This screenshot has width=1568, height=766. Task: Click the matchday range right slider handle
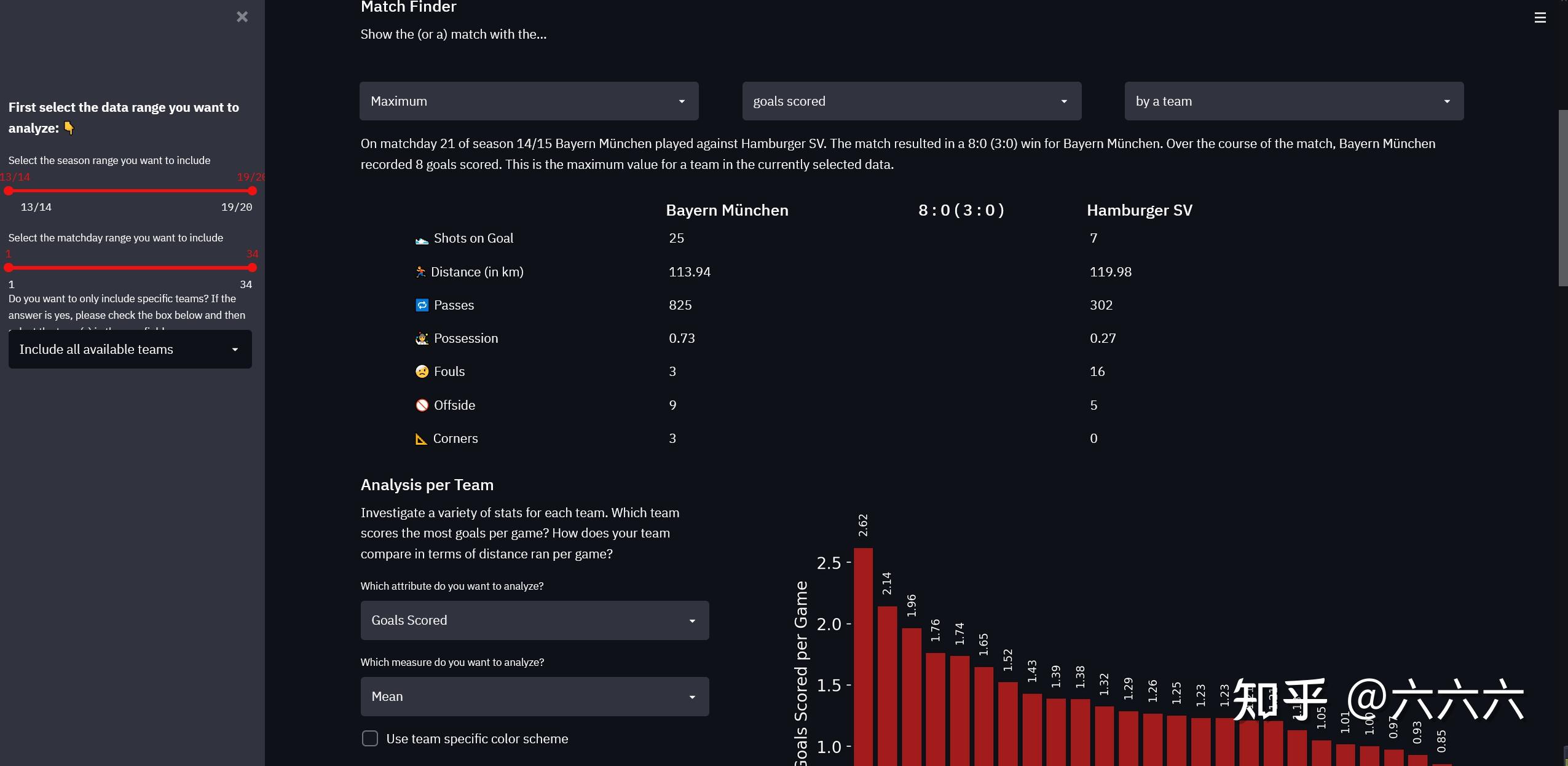pos(252,268)
